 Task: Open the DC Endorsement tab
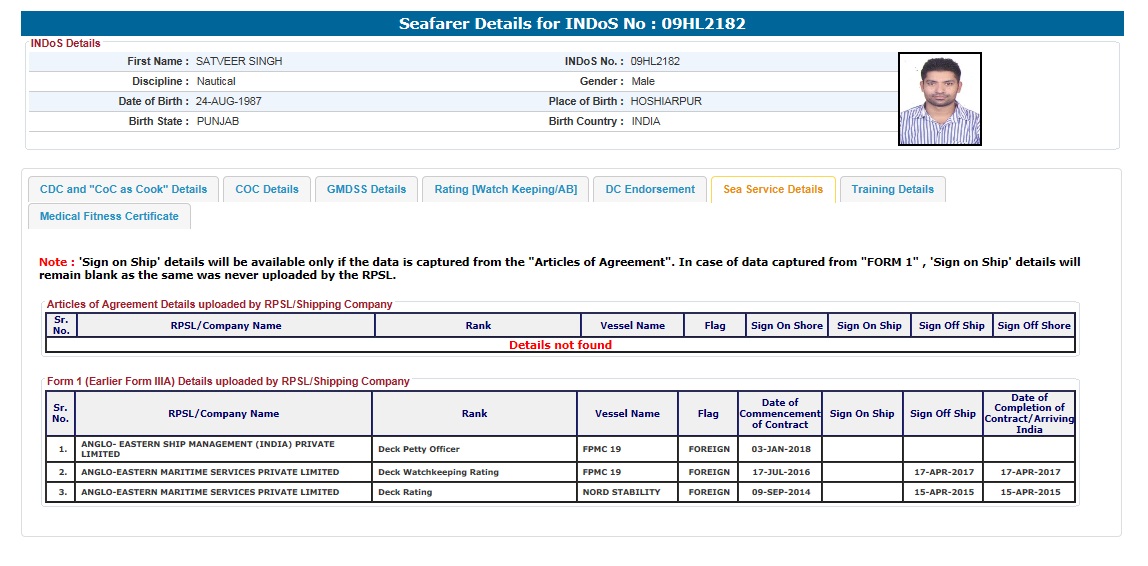click(x=650, y=189)
